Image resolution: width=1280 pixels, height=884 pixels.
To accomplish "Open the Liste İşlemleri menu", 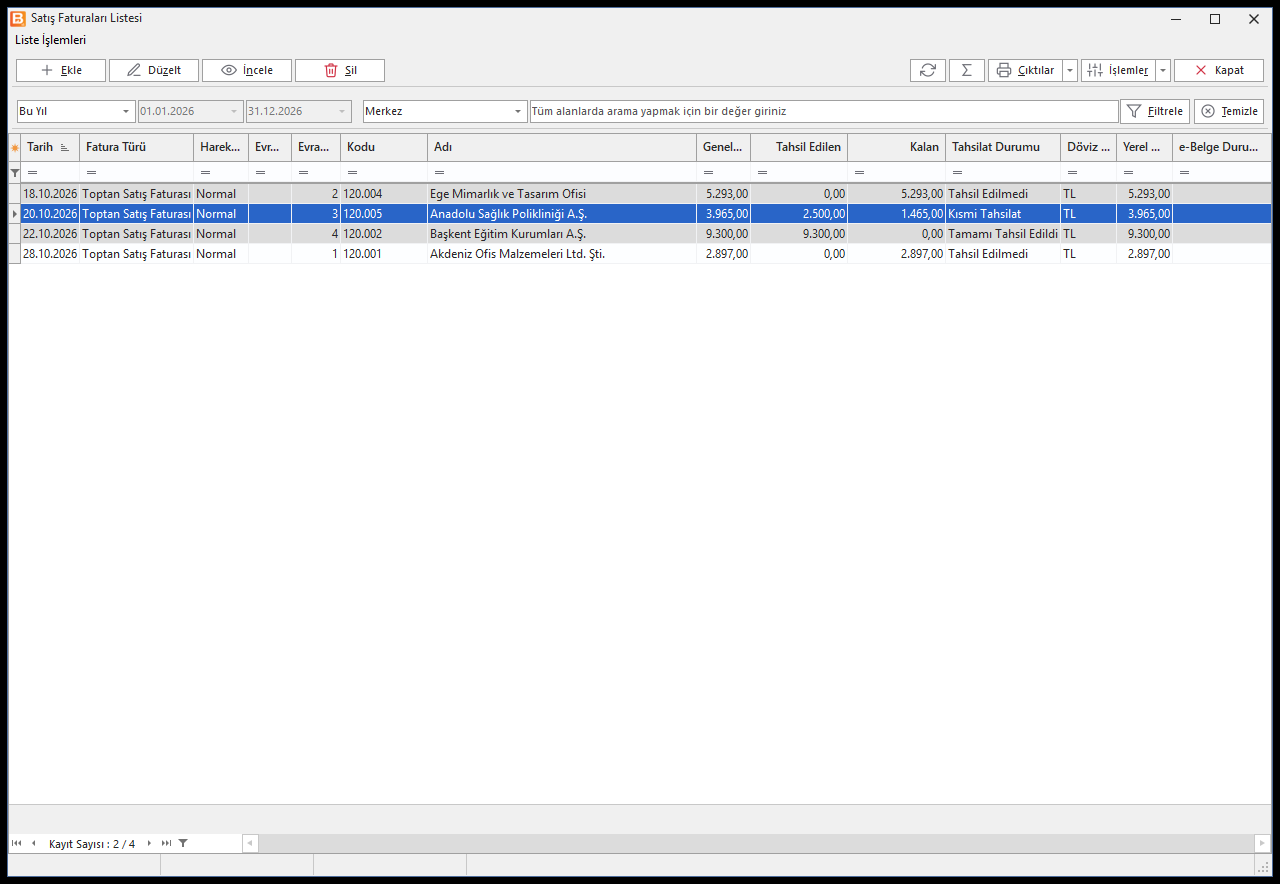I will pyautogui.click(x=51, y=40).
